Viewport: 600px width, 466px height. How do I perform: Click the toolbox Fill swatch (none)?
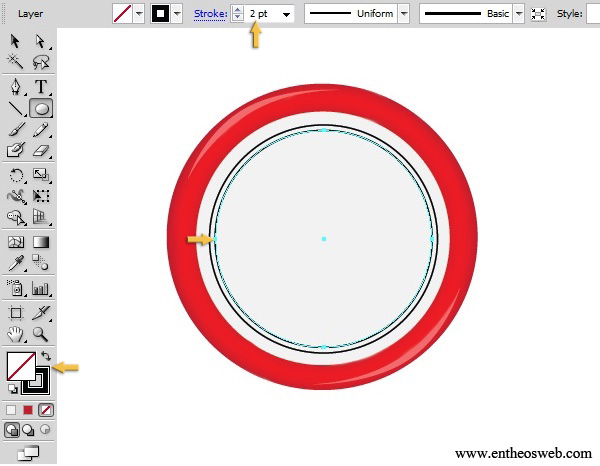point(19,364)
